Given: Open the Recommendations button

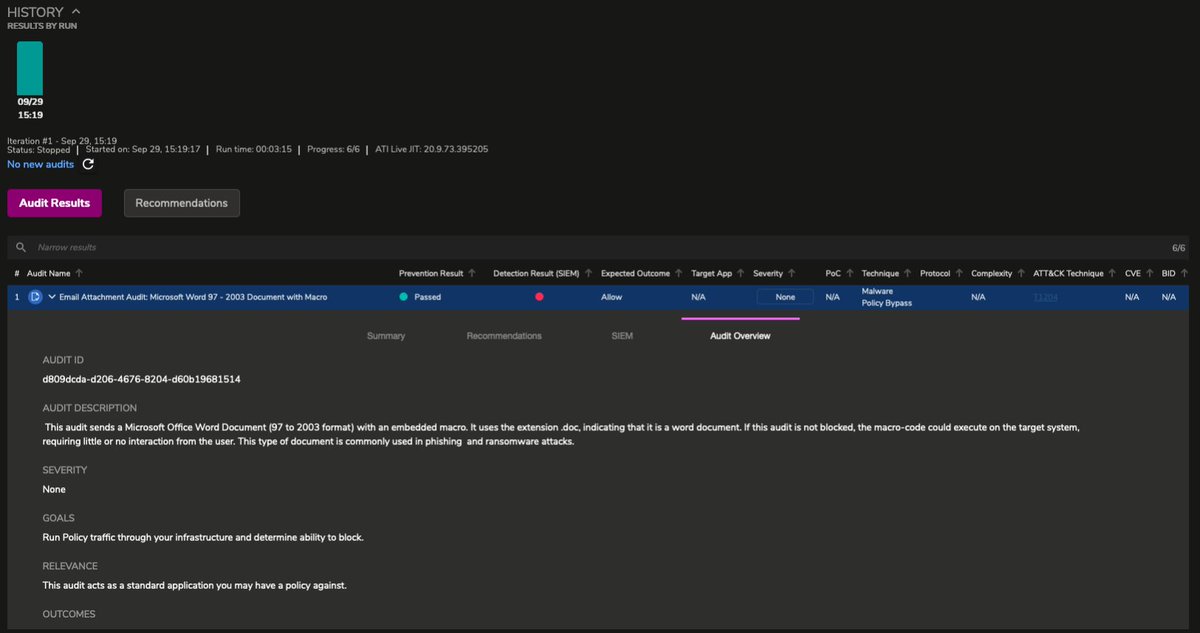Looking at the screenshot, I should (x=182, y=203).
